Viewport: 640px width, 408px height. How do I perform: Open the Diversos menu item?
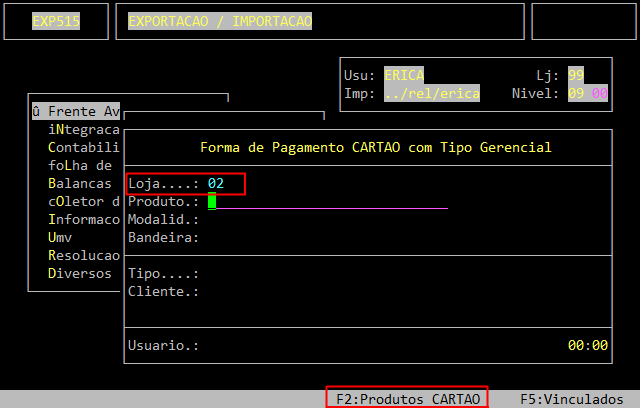tap(80, 273)
